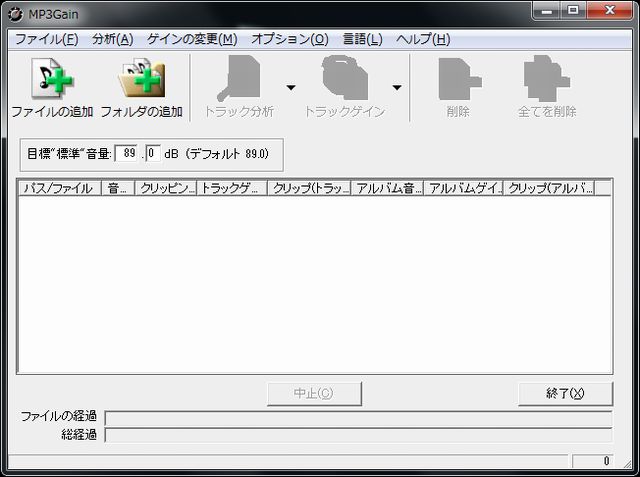Open the ヘルプ(H) menu

(x=423, y=39)
